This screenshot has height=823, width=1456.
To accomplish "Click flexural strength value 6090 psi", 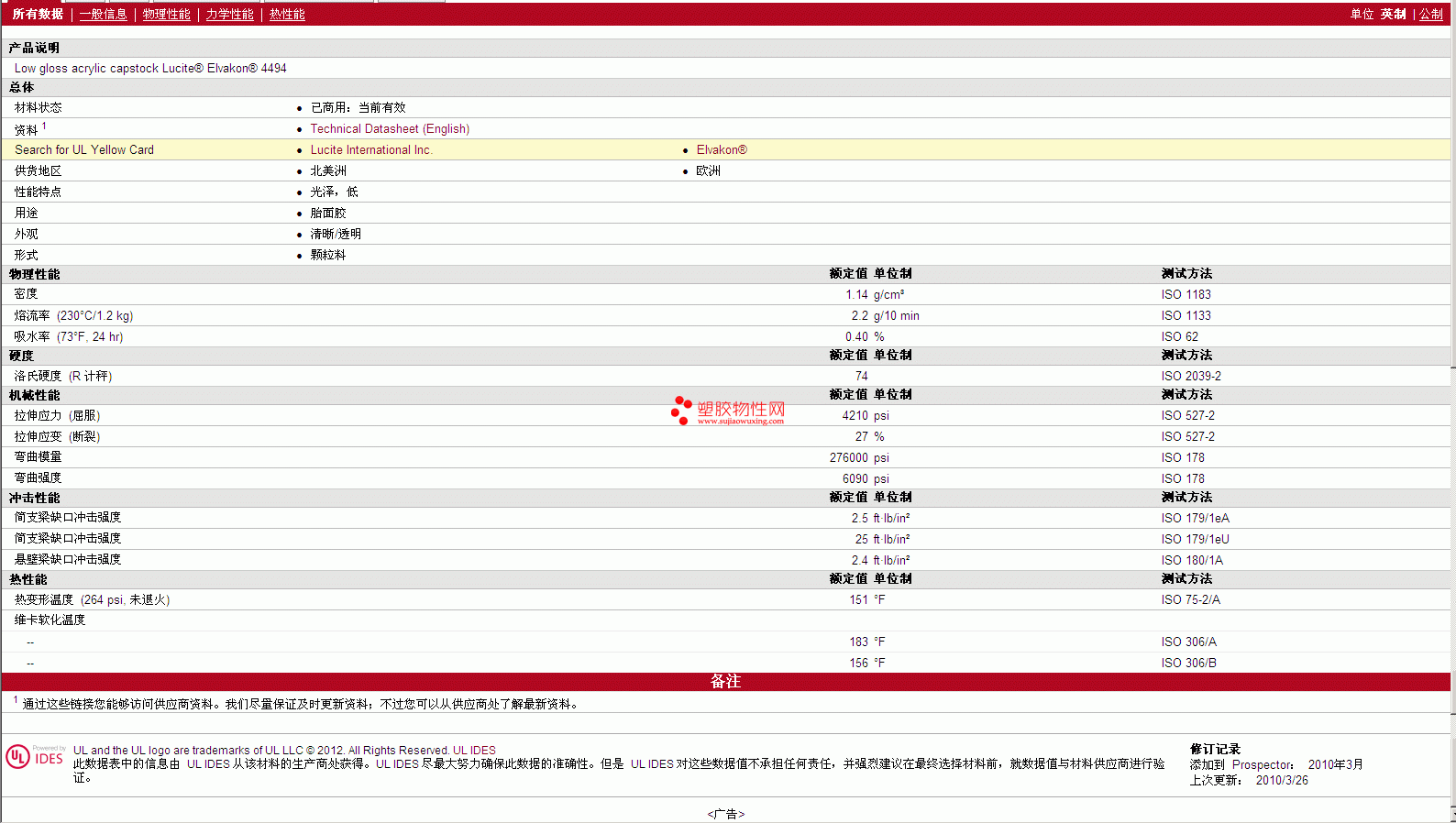I will (x=866, y=479).
